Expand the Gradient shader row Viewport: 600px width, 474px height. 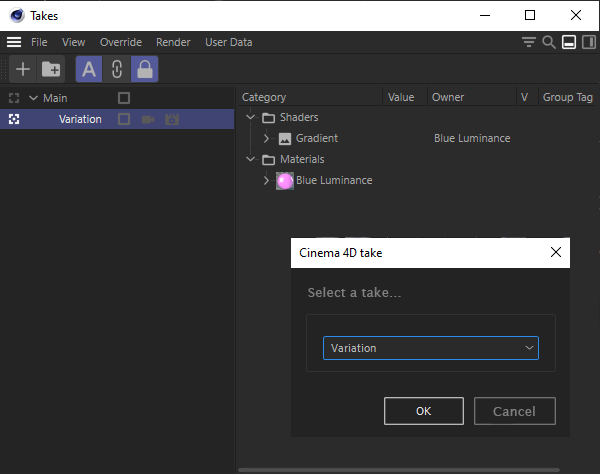266,138
